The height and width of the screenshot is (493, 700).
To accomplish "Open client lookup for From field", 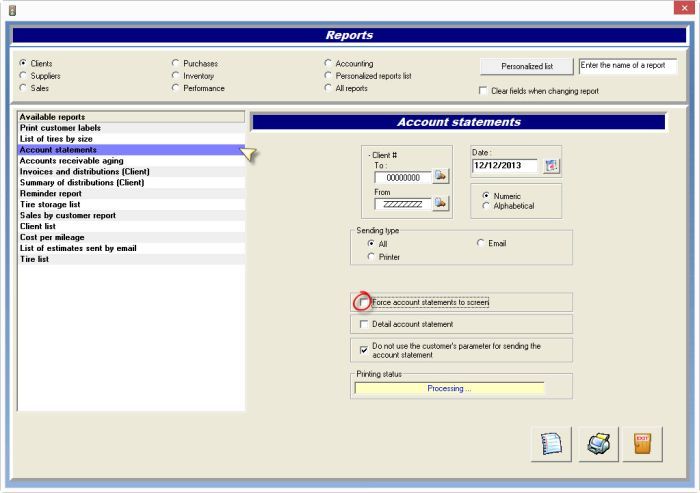I will (x=441, y=203).
